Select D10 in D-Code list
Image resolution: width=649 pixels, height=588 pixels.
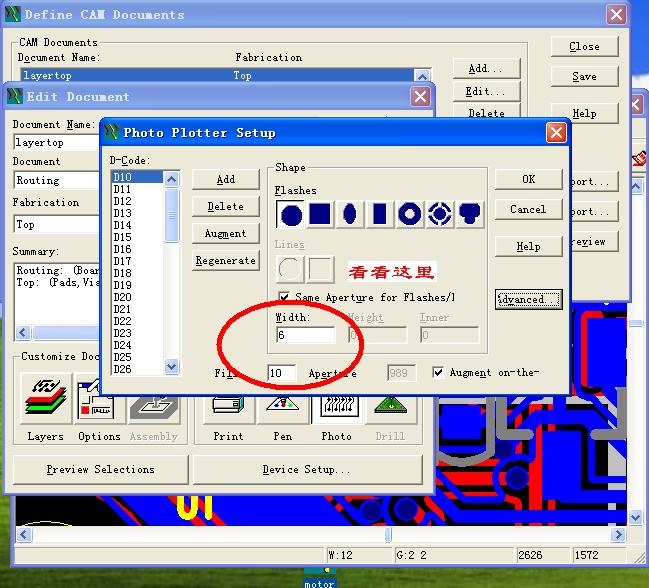point(137,177)
